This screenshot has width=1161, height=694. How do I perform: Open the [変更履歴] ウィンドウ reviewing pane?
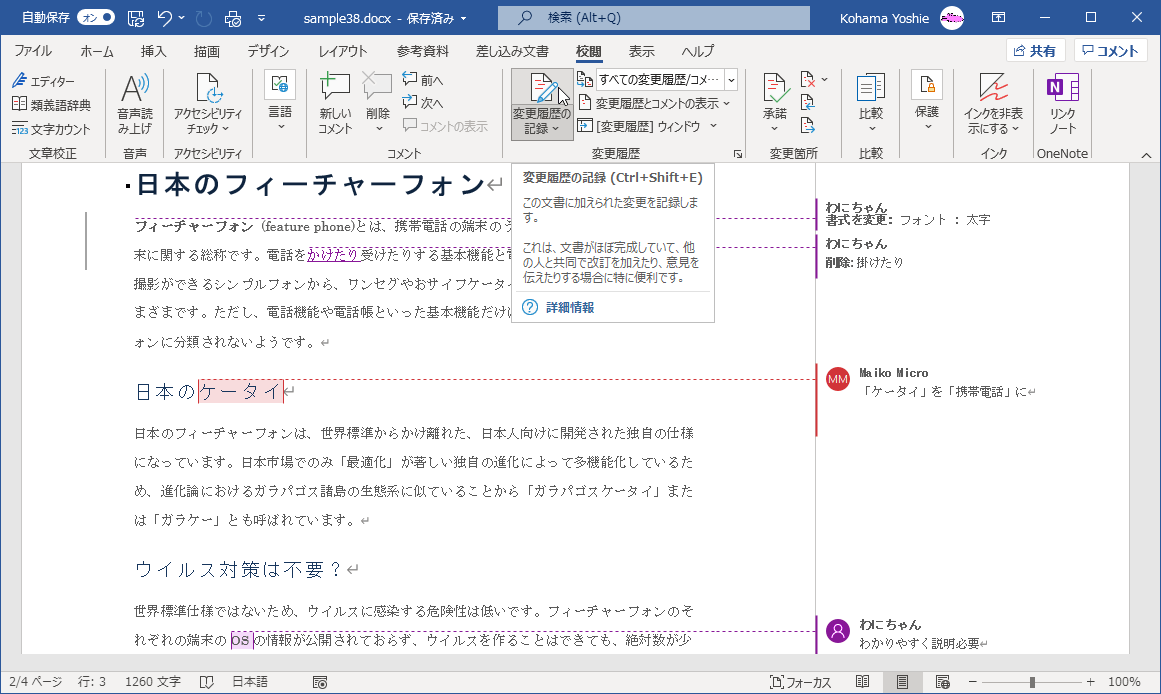tap(647, 126)
